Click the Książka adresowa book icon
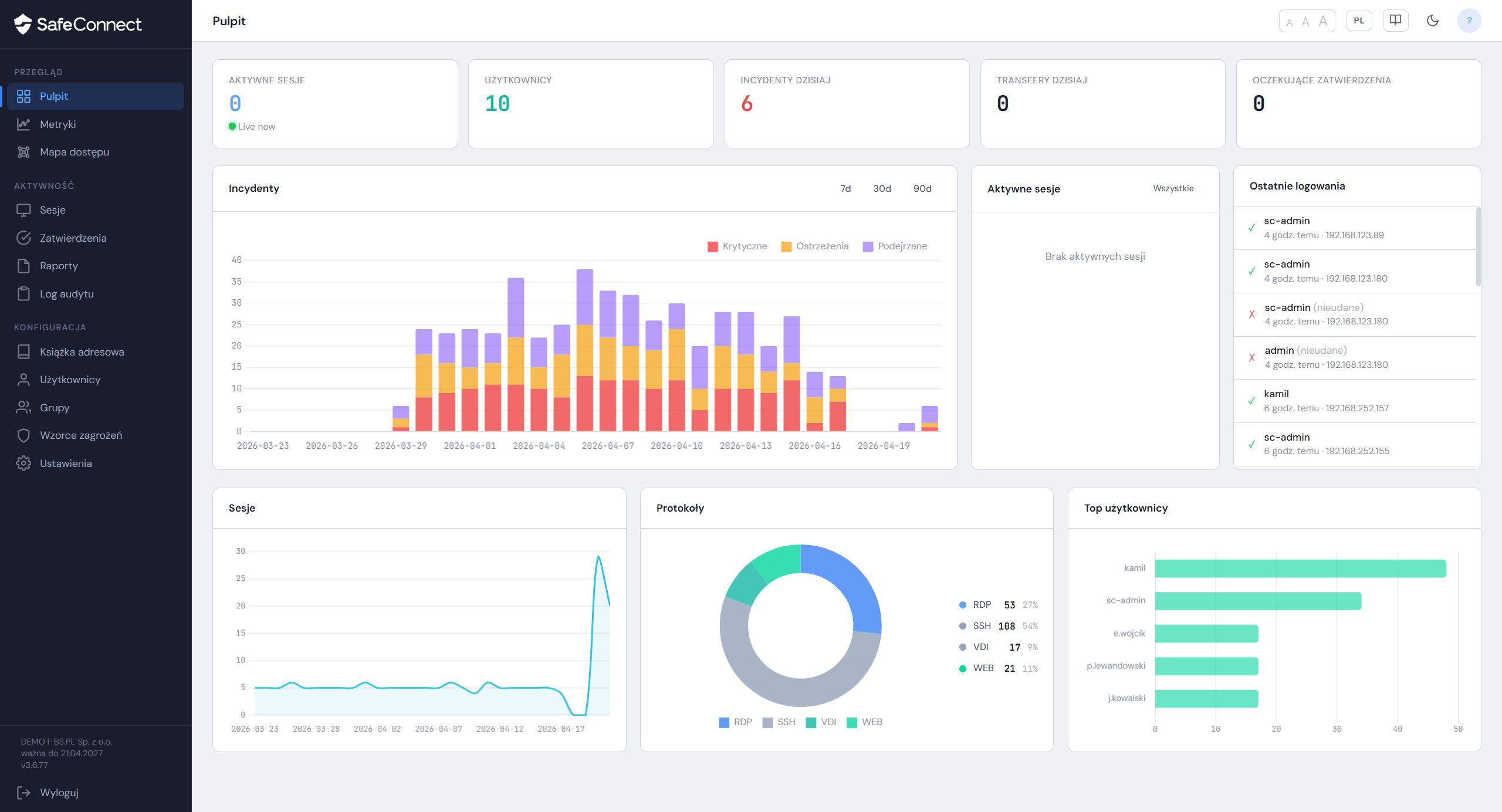This screenshot has width=1502, height=812. click(23, 351)
